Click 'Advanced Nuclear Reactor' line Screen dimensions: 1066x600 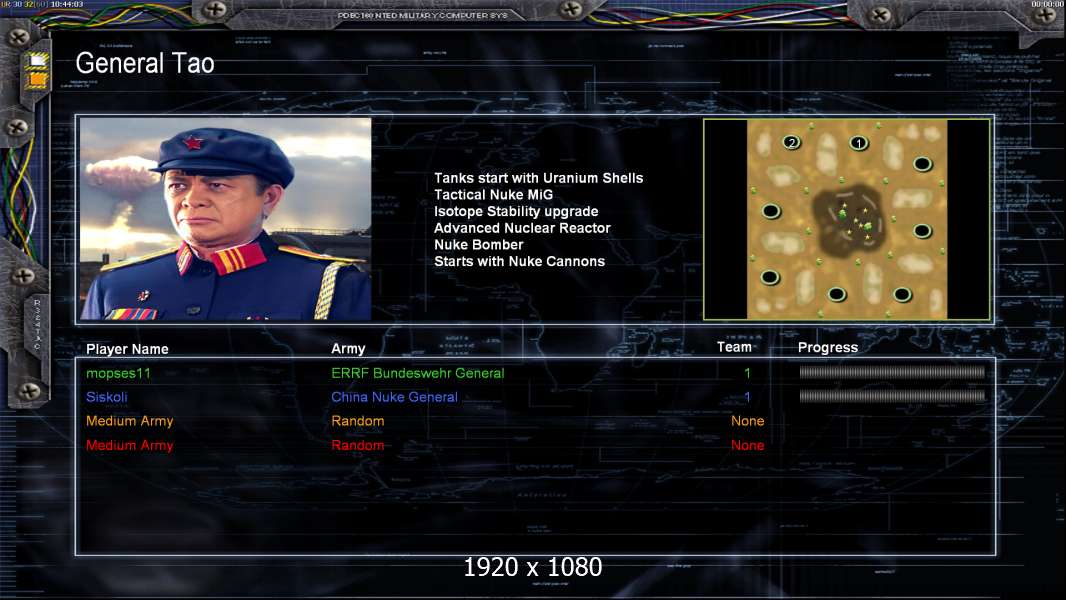(522, 228)
